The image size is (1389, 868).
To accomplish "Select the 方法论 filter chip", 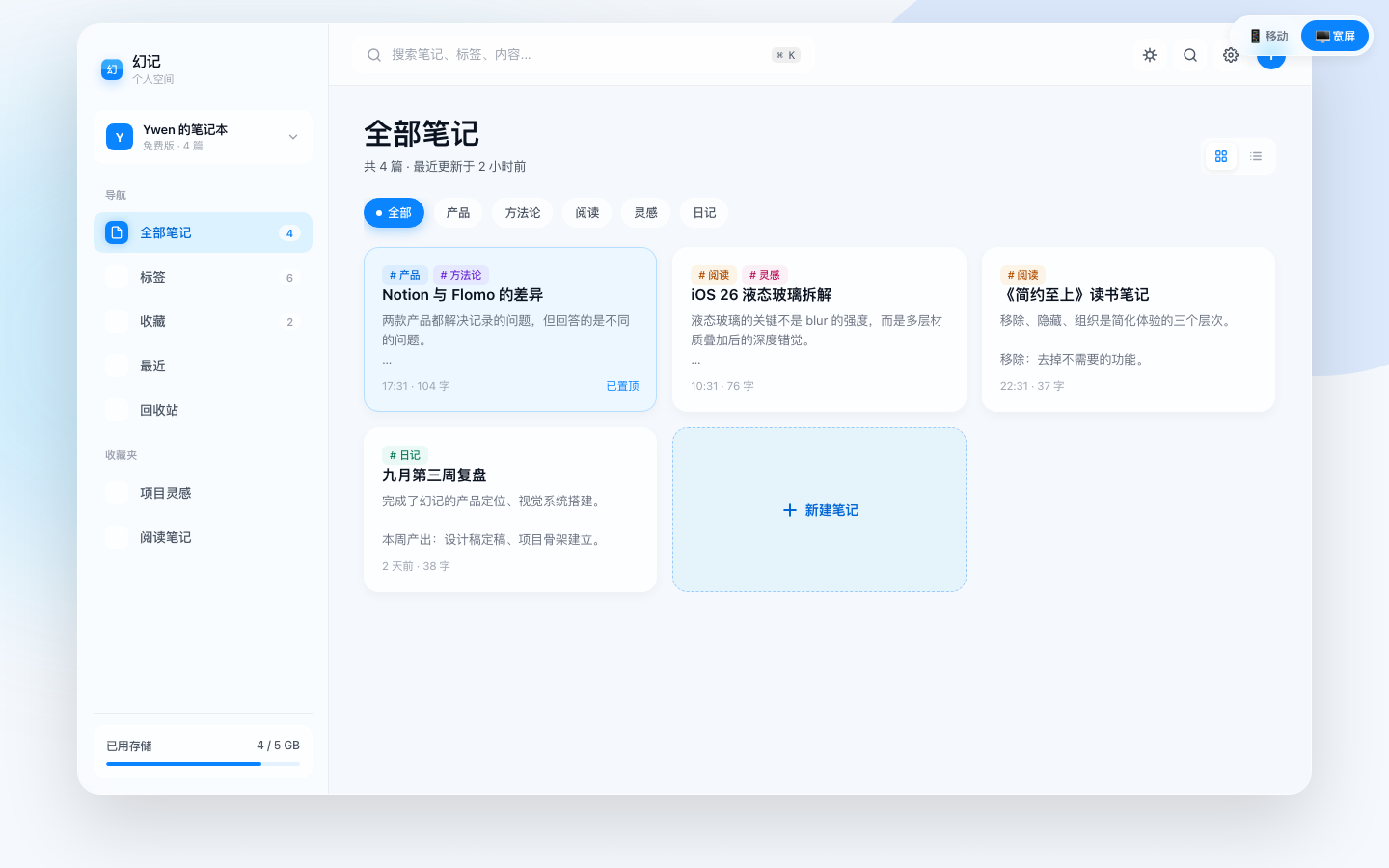I will 523,213.
